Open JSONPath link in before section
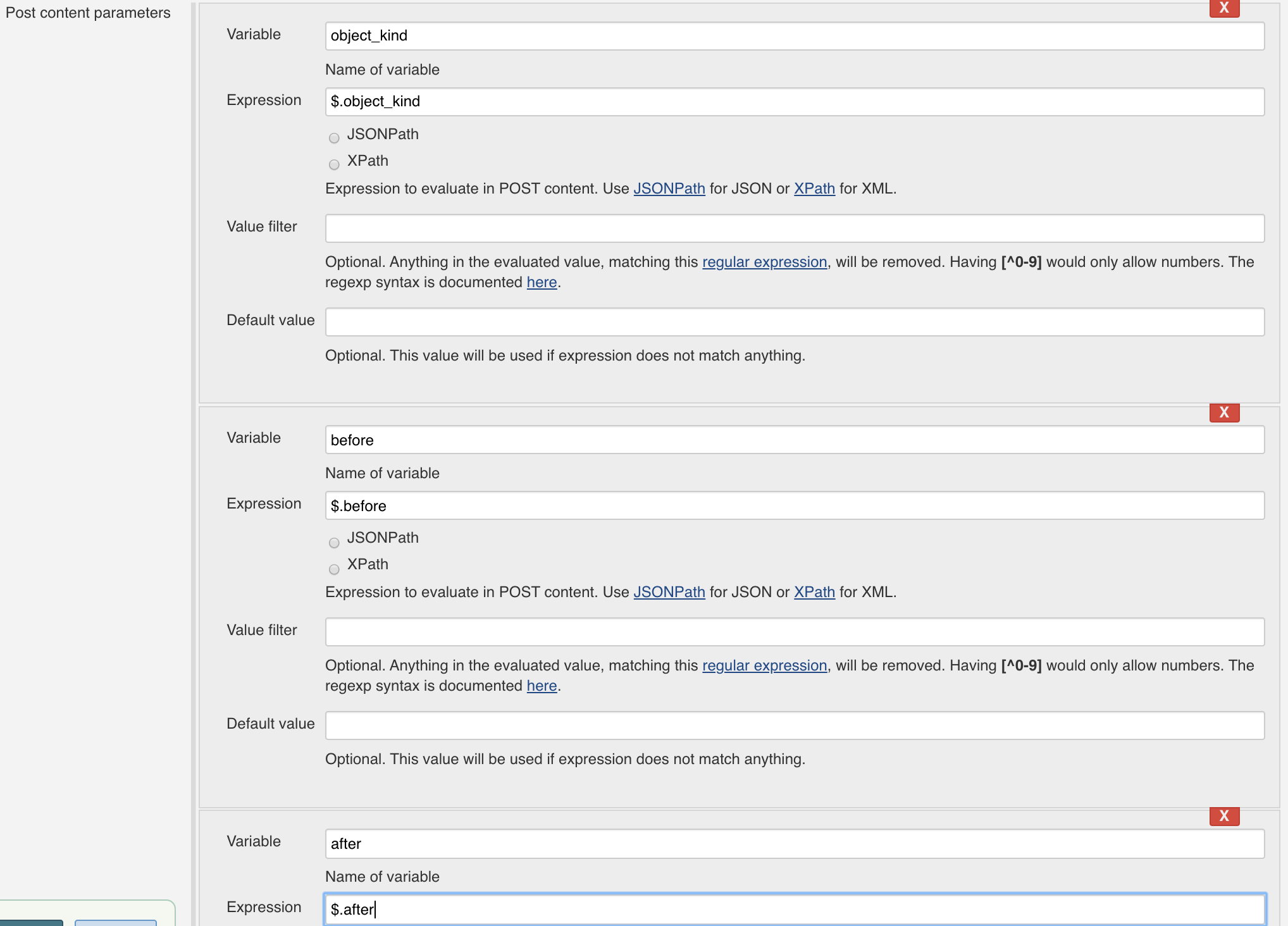This screenshot has width=1288, height=926. (669, 592)
